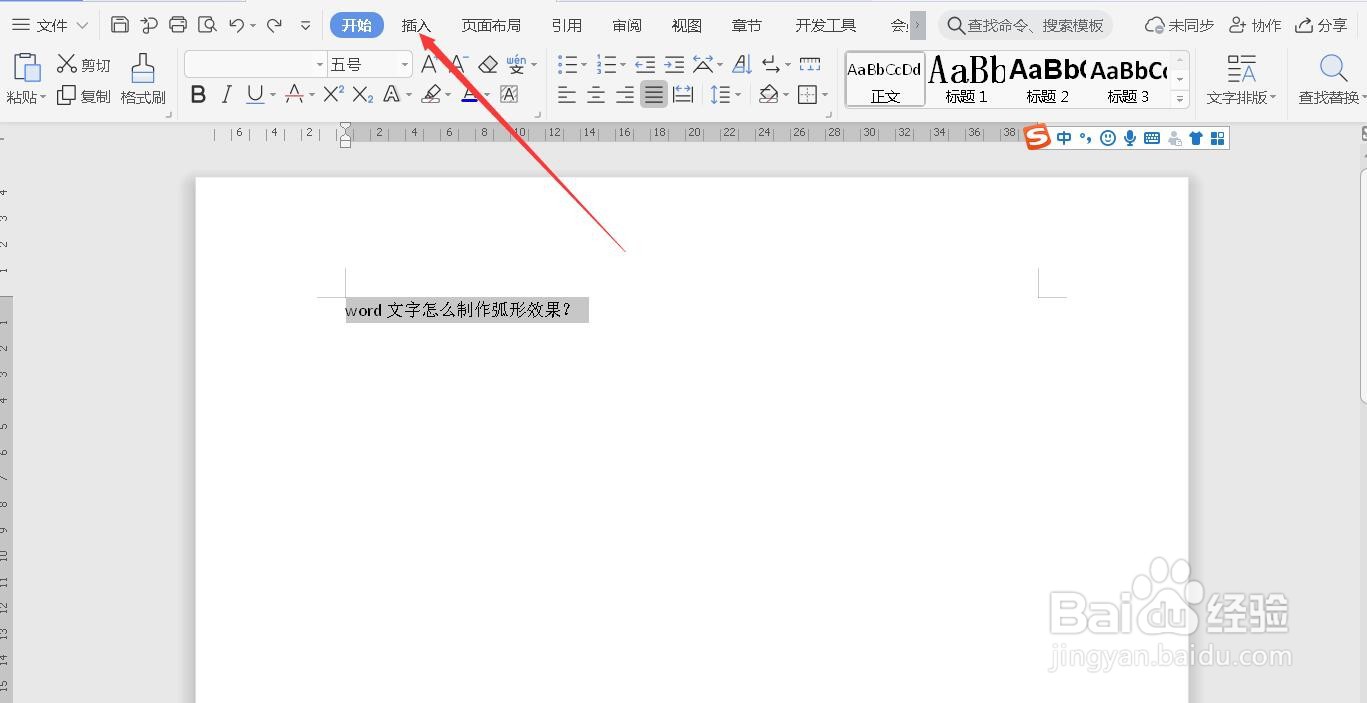The height and width of the screenshot is (703, 1367).
Task: Switch to the 开发工具 tab
Action: (826, 26)
